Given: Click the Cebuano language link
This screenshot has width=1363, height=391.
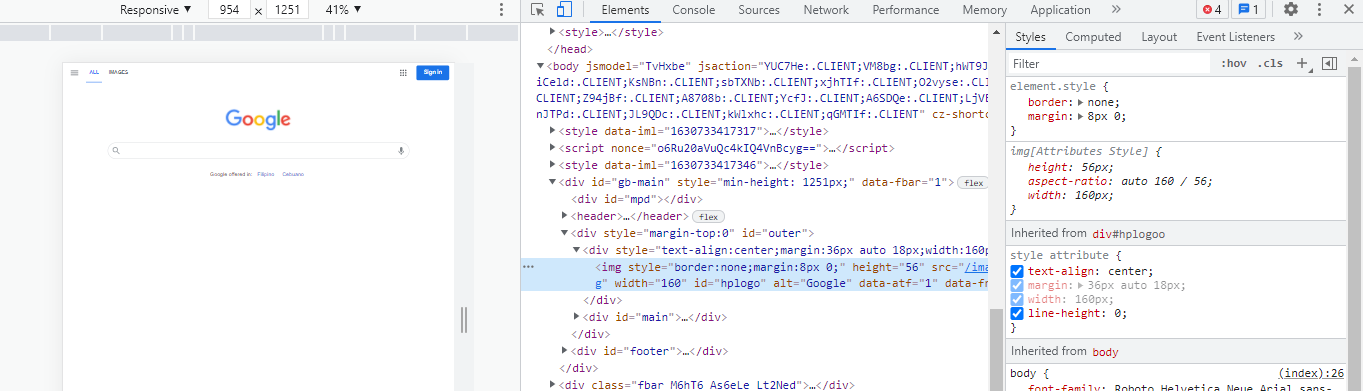Looking at the screenshot, I should (293, 174).
